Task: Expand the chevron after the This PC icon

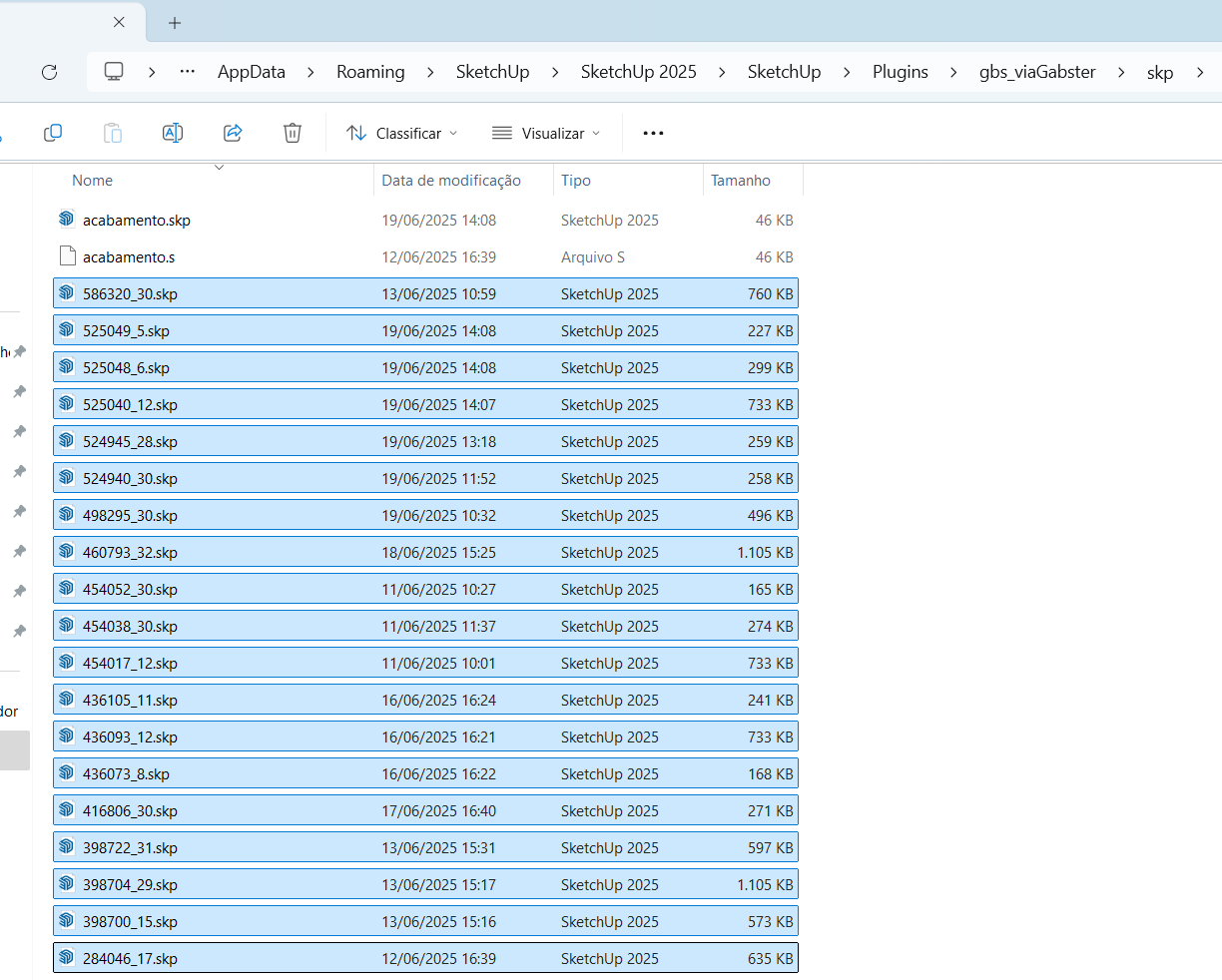Action: 152,72
